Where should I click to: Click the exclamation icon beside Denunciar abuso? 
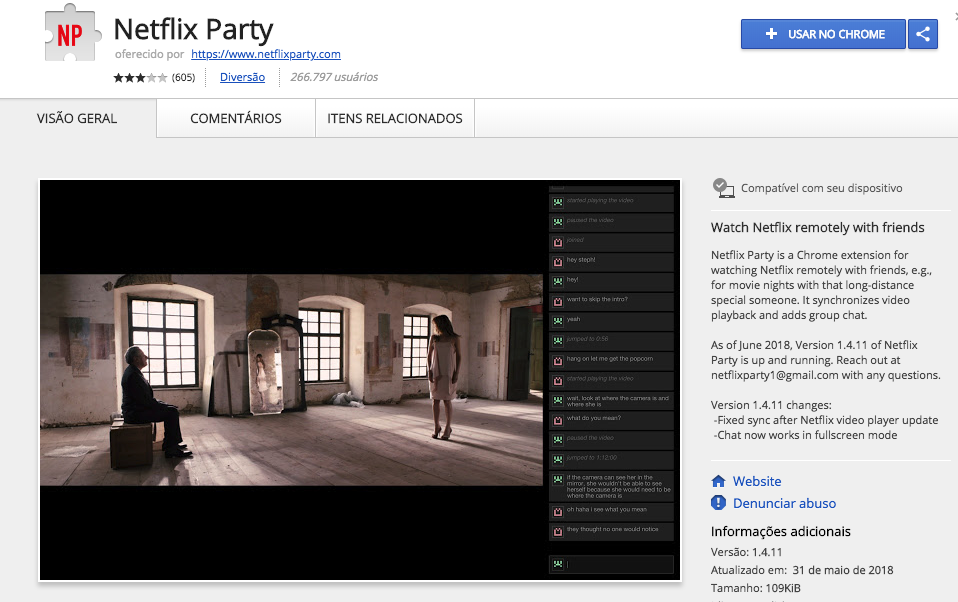click(718, 503)
